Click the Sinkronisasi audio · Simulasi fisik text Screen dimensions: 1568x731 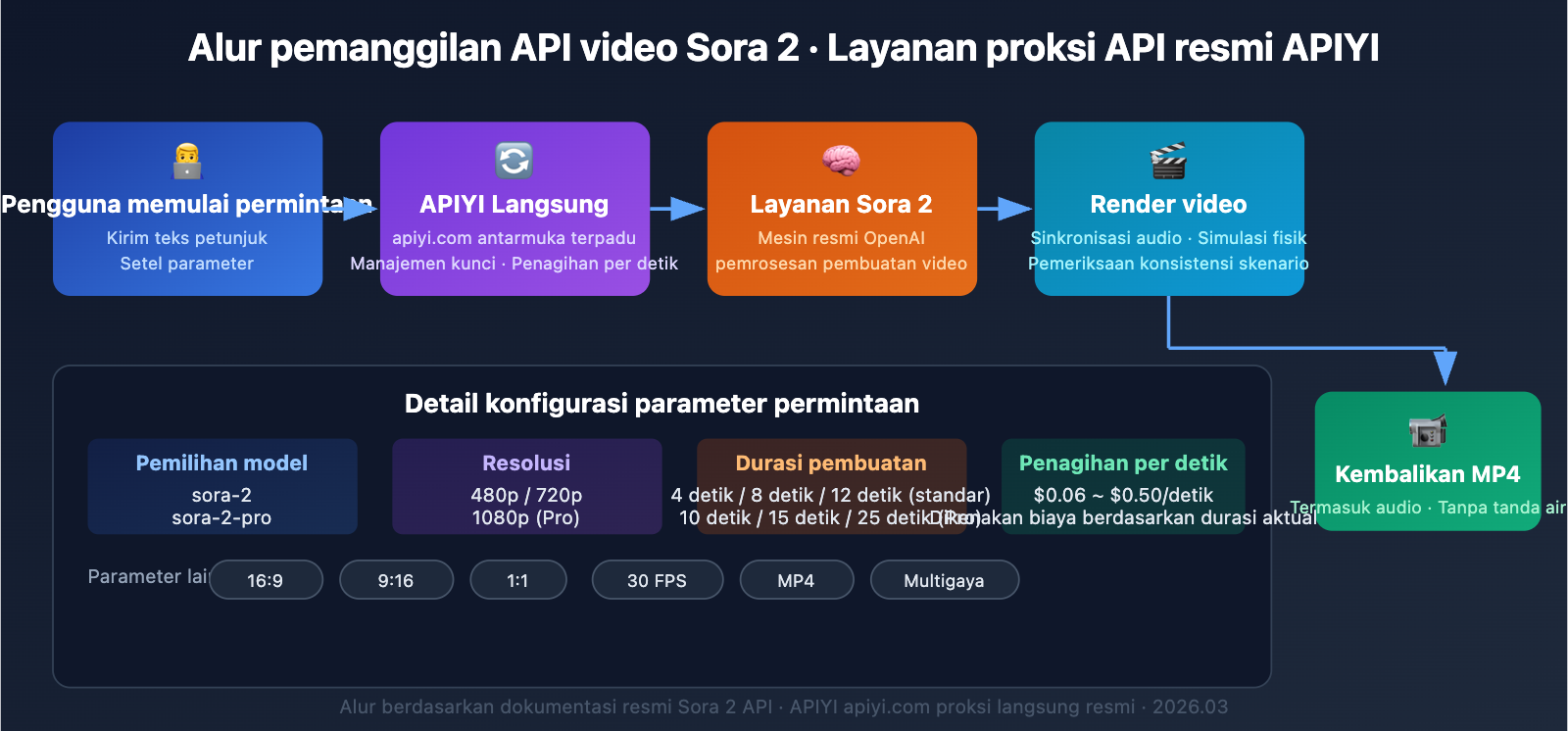pyautogui.click(x=1168, y=238)
